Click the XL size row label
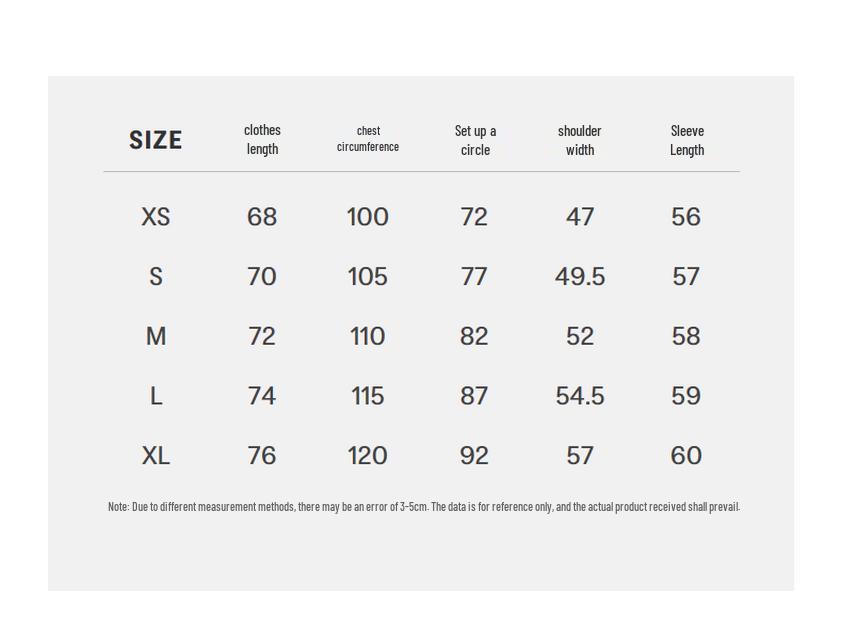842x632 pixels. [156, 456]
